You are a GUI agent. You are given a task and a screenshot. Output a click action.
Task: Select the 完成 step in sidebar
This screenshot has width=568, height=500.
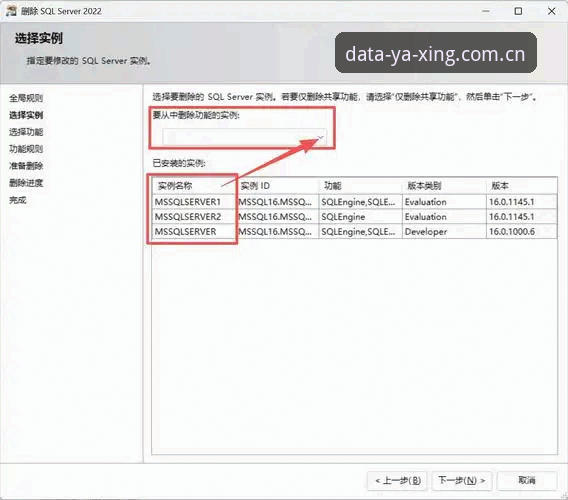[x=18, y=200]
